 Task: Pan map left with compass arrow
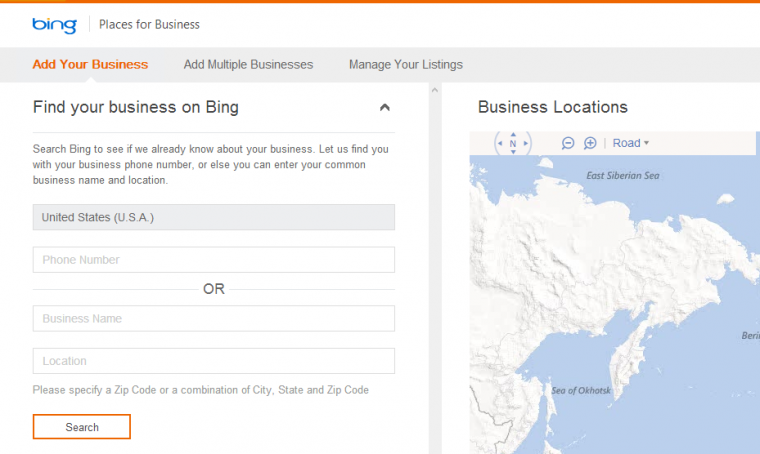(x=500, y=143)
